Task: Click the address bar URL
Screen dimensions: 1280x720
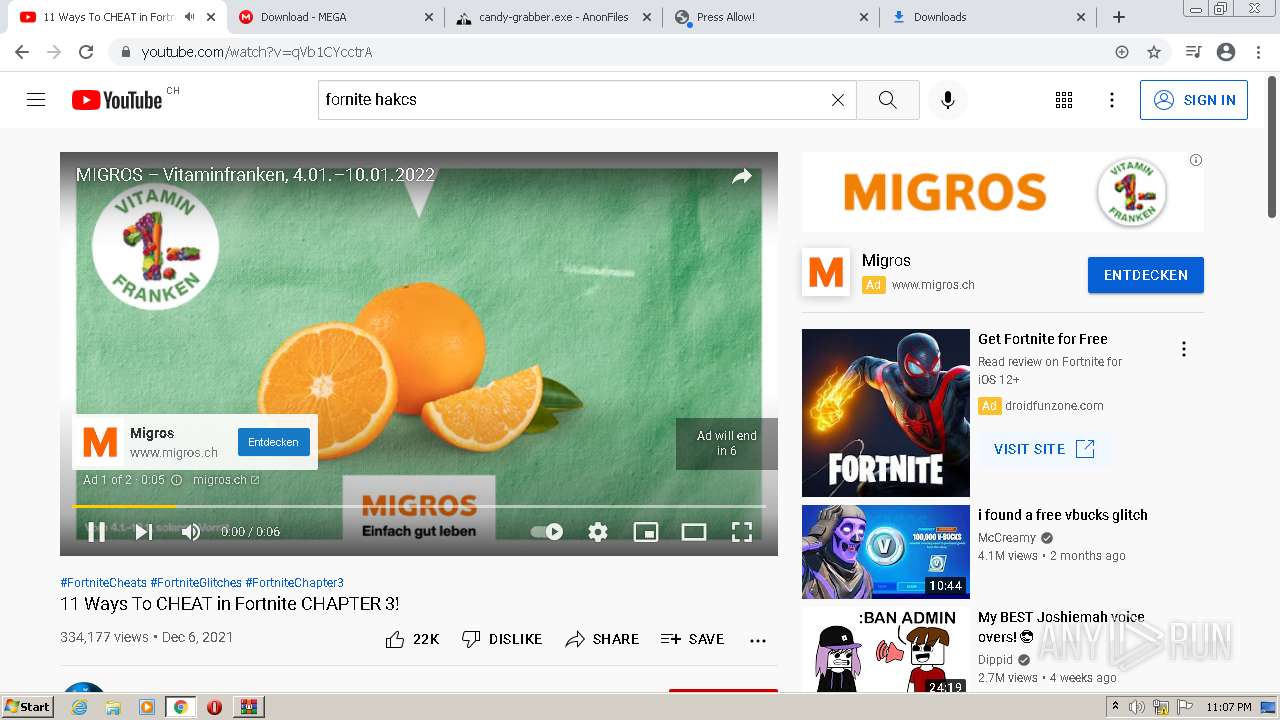Action: 257,52
